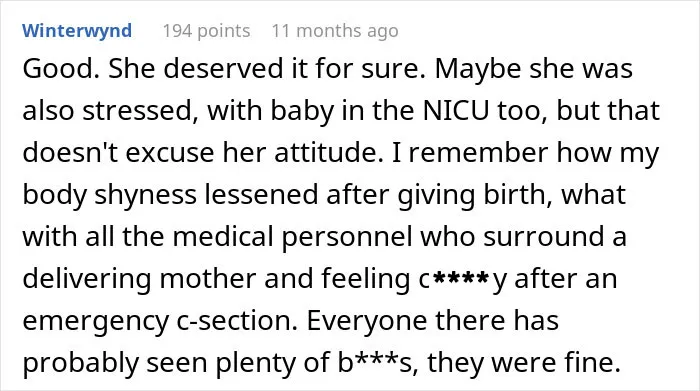This screenshot has height=391, width=700.
Task: Click the word NICU in comment
Action: [456, 110]
